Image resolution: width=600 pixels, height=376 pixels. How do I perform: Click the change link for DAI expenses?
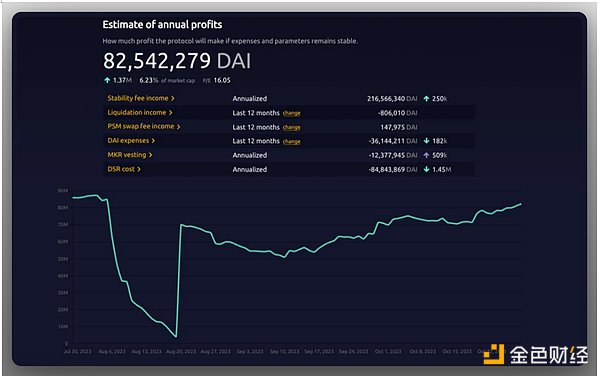292,142
